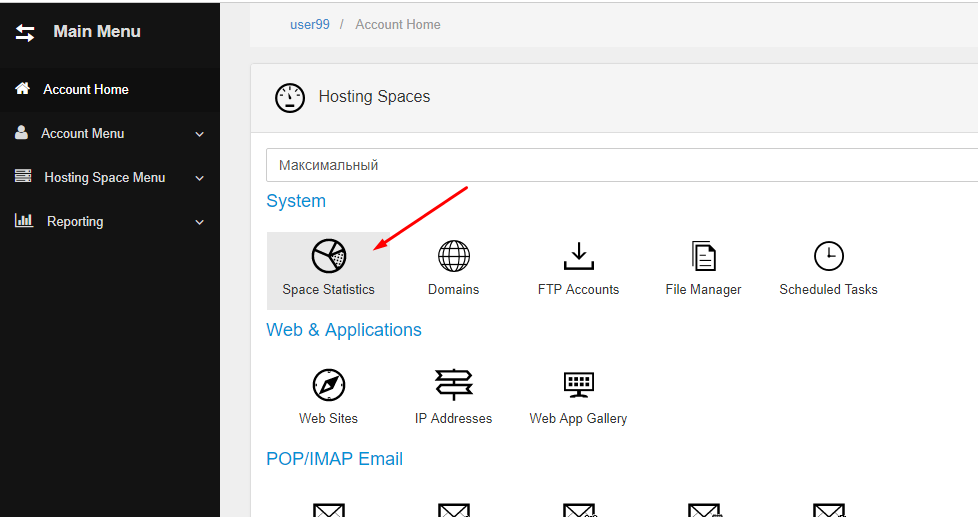Click the Web App Gallery label
Screen dimensions: 978x517
coord(579,418)
